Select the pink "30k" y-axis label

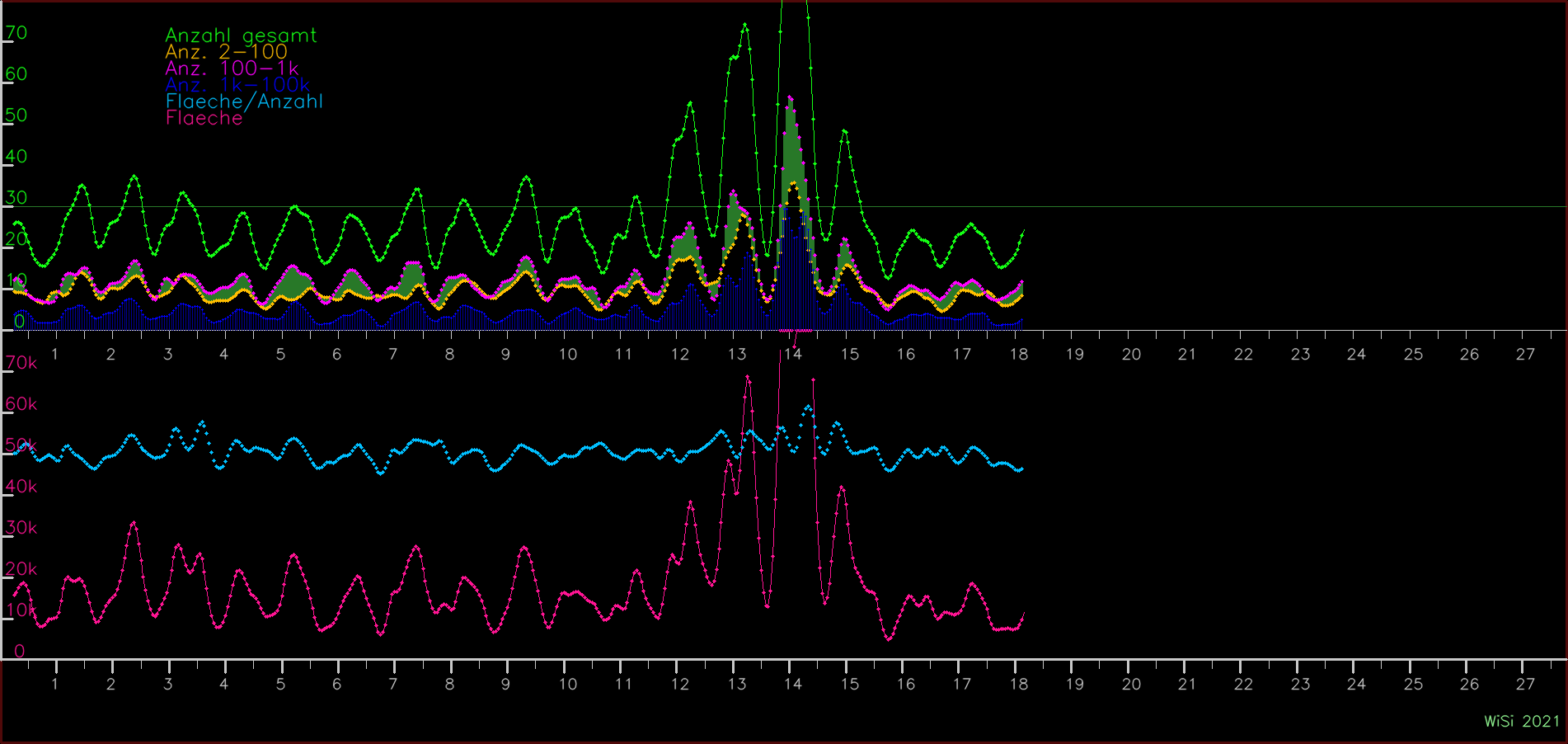tap(21, 528)
